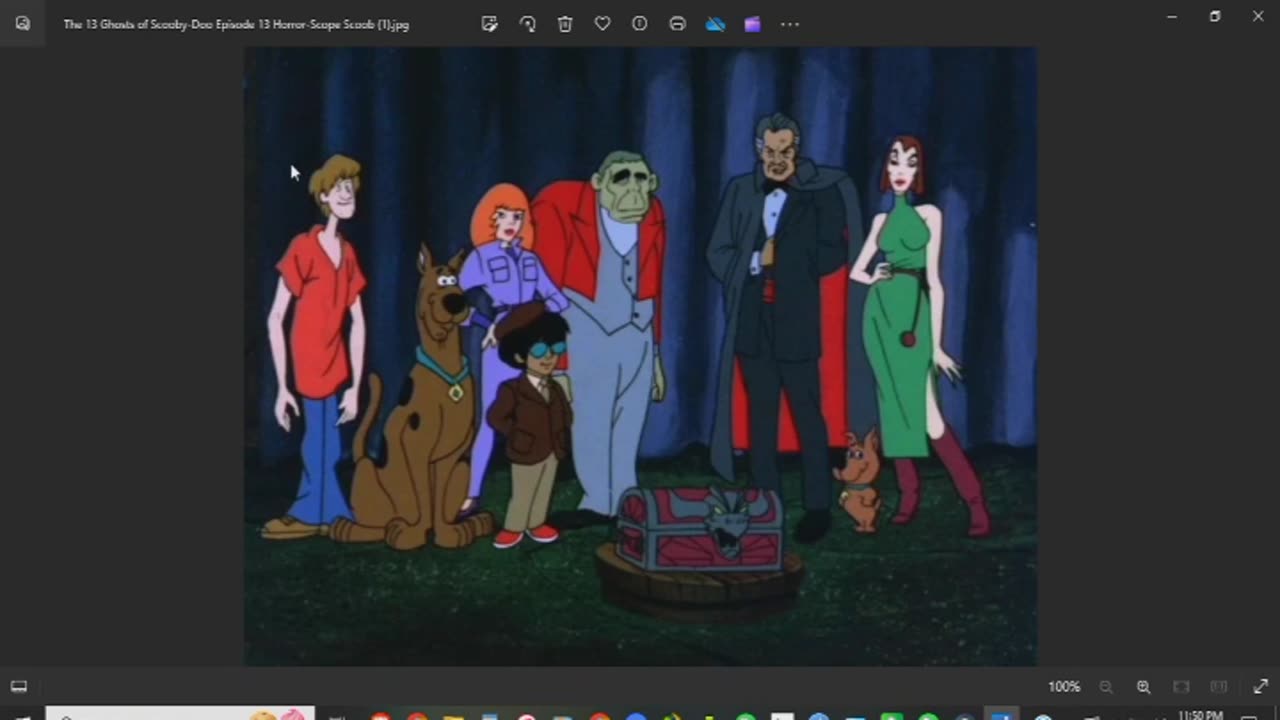The height and width of the screenshot is (720, 1280).
Task: Click the 100% zoom level value
Action: [x=1064, y=687]
